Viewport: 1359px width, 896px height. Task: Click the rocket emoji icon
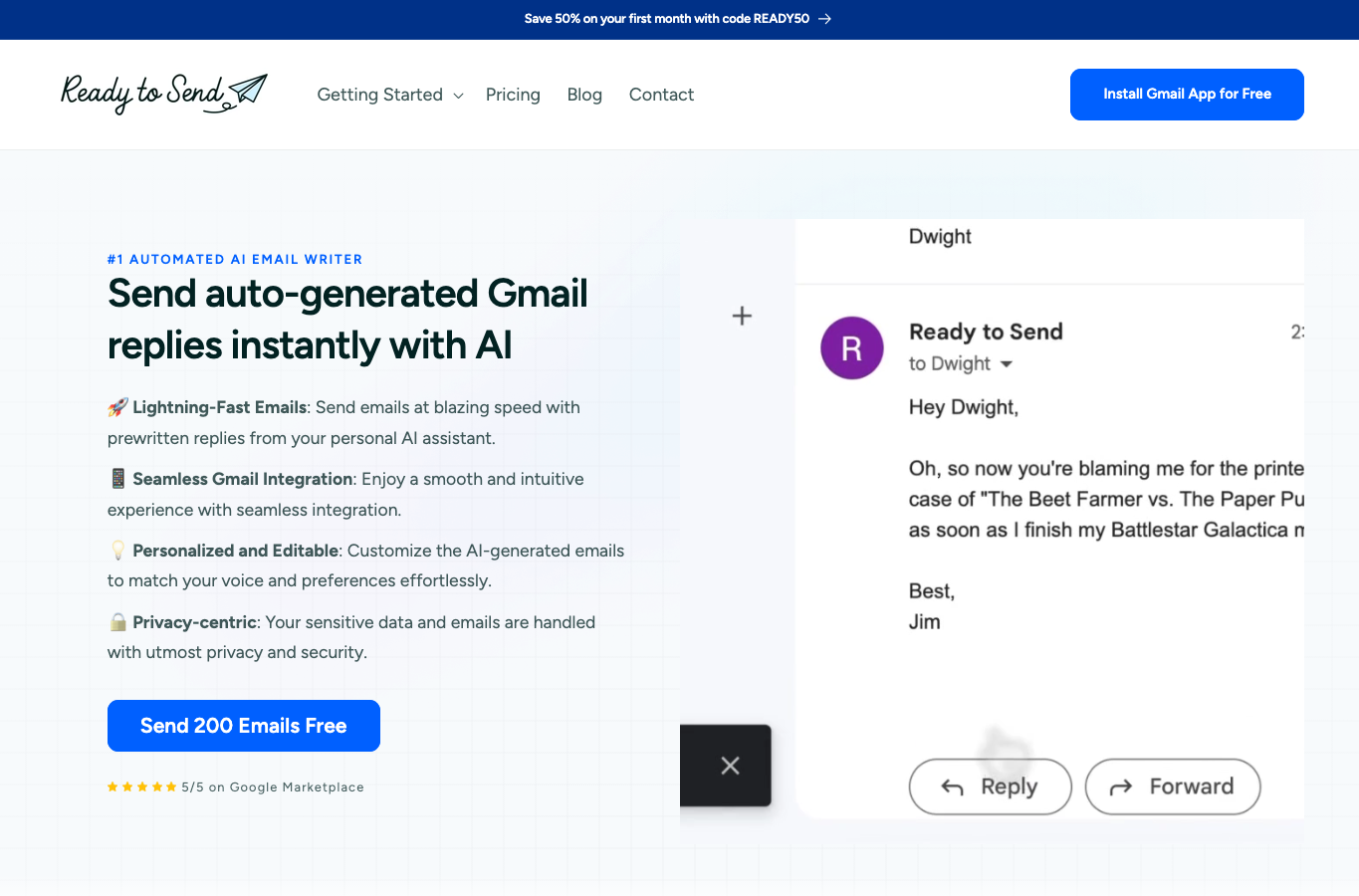coord(117,407)
